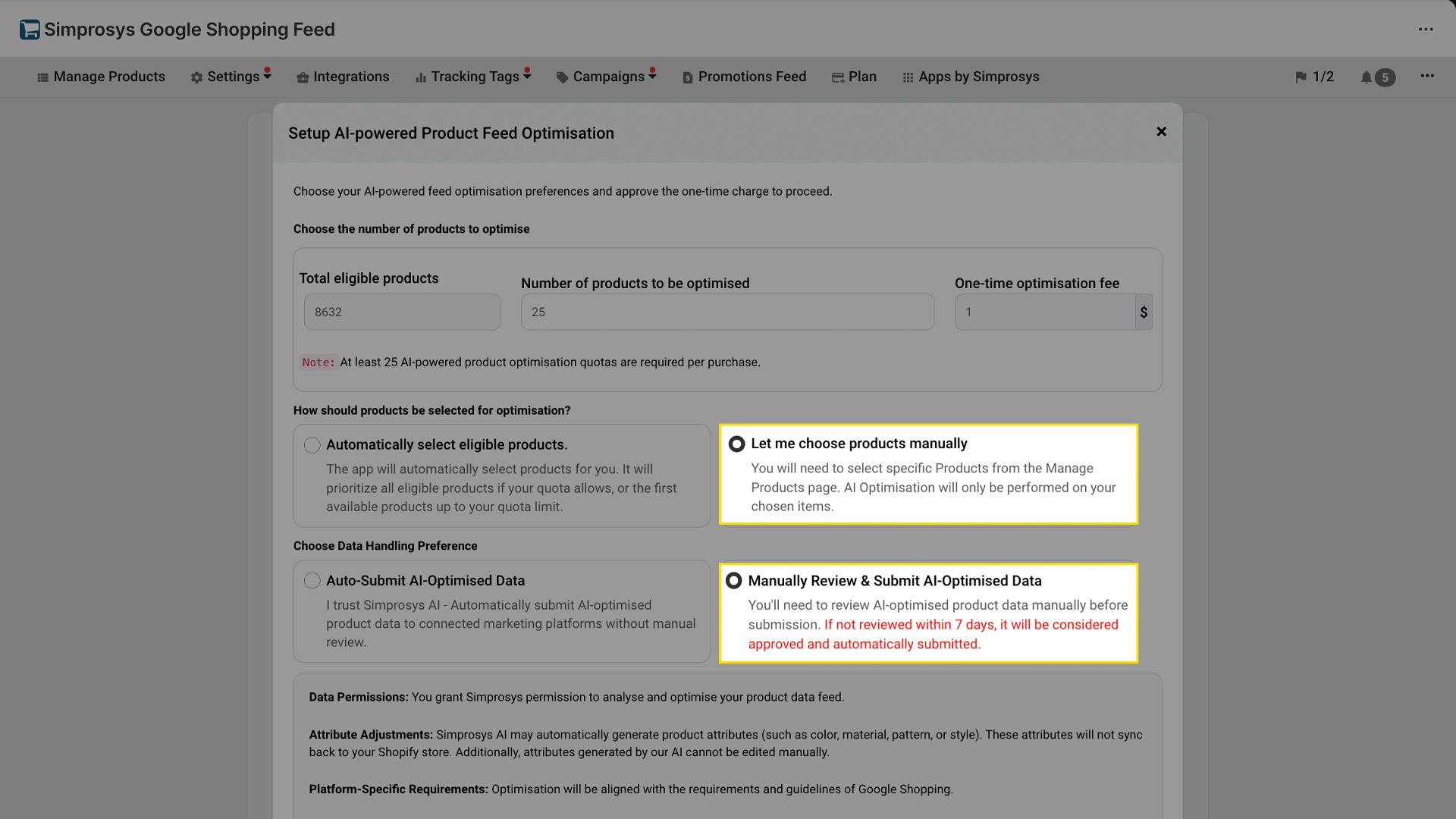The height and width of the screenshot is (819, 1456).
Task: Select Automatically select eligible products
Action: (312, 445)
